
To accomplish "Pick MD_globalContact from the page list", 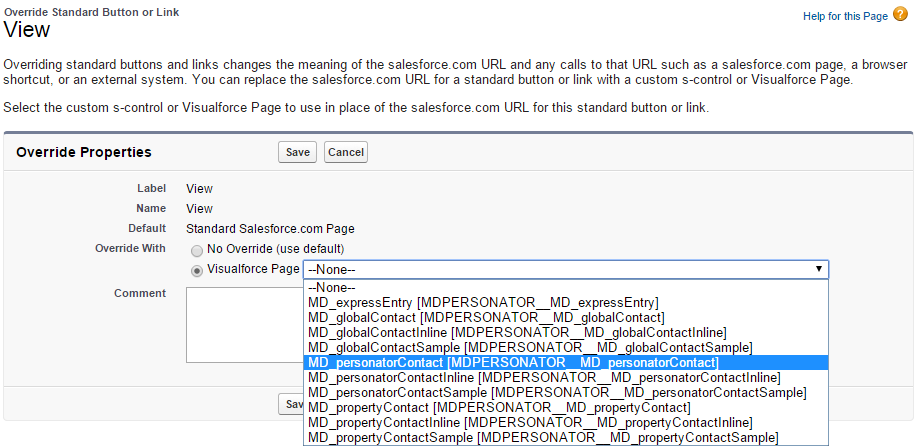I will (486, 318).
